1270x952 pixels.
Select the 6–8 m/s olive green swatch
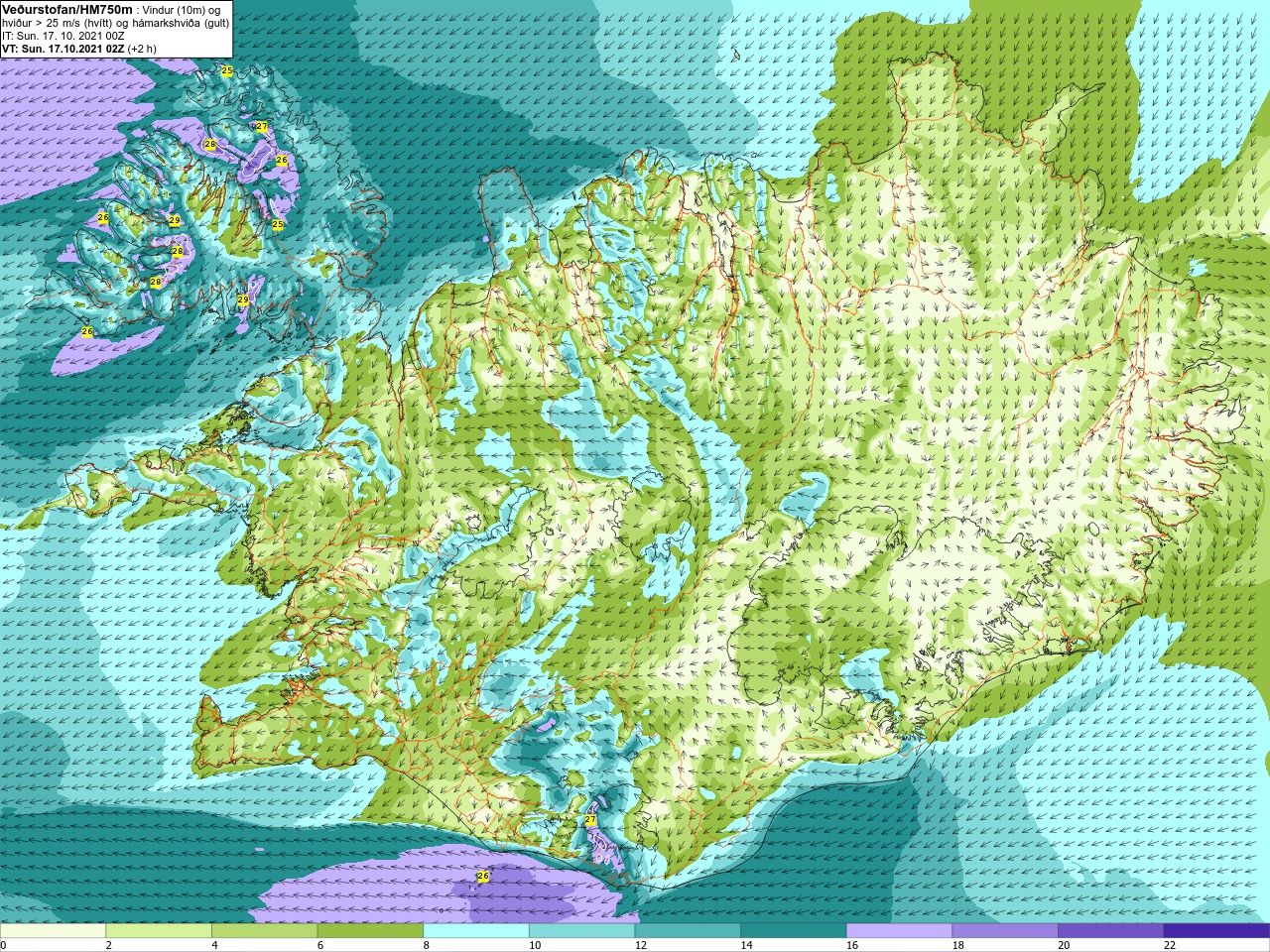[x=370, y=931]
